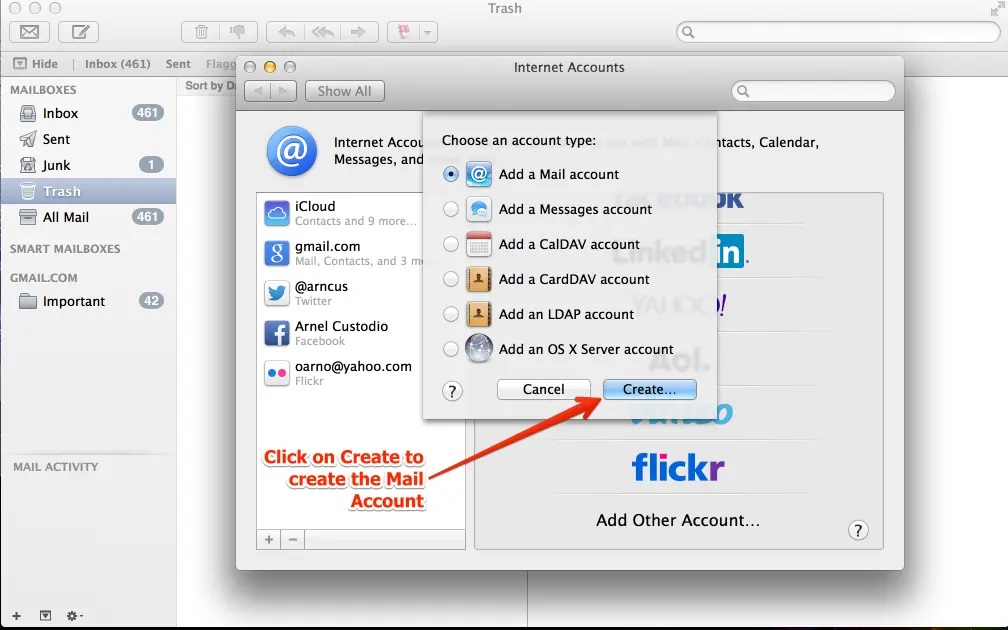Click the Get Mail envelope icon
This screenshot has height=630, width=1008.
click(30, 32)
